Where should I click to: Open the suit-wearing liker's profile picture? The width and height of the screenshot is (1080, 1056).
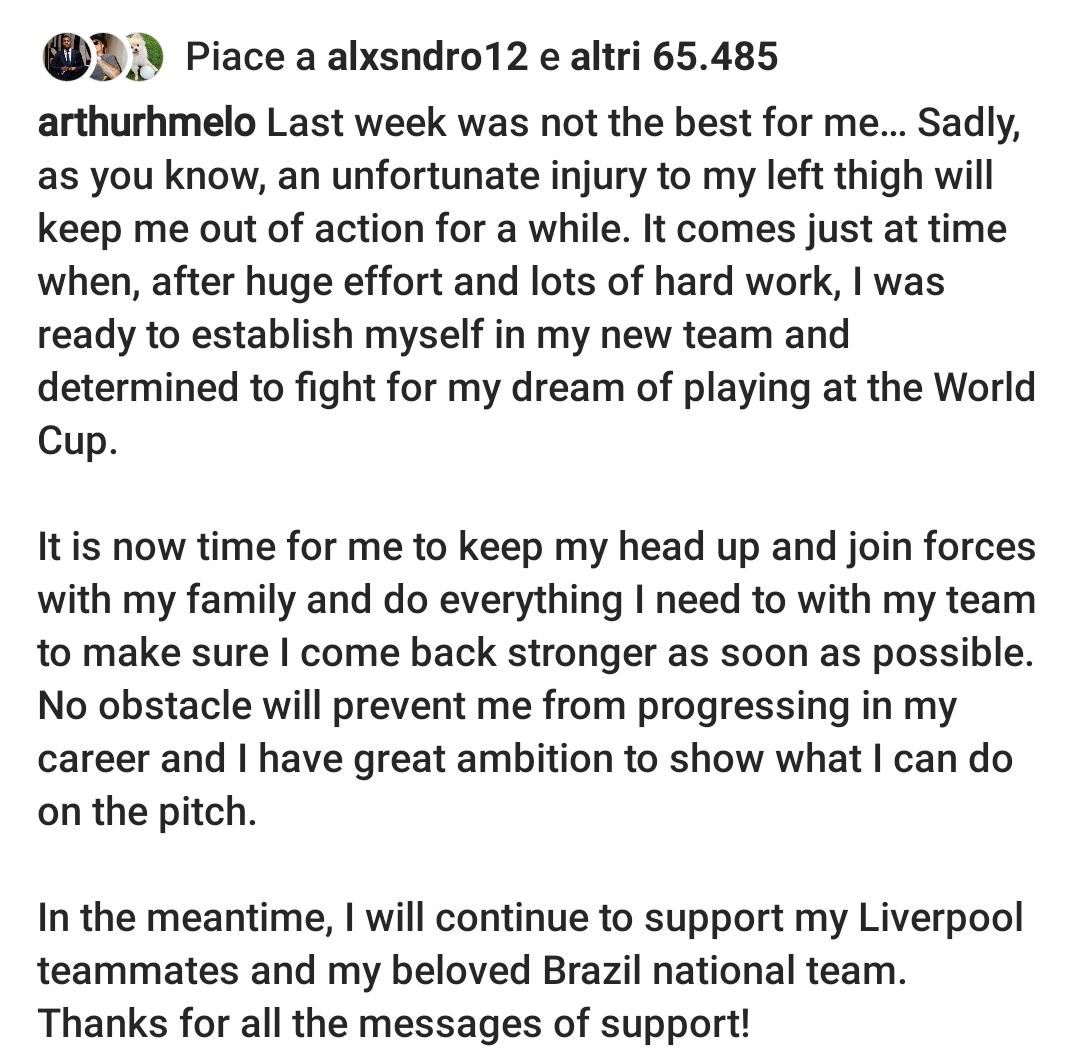point(64,58)
